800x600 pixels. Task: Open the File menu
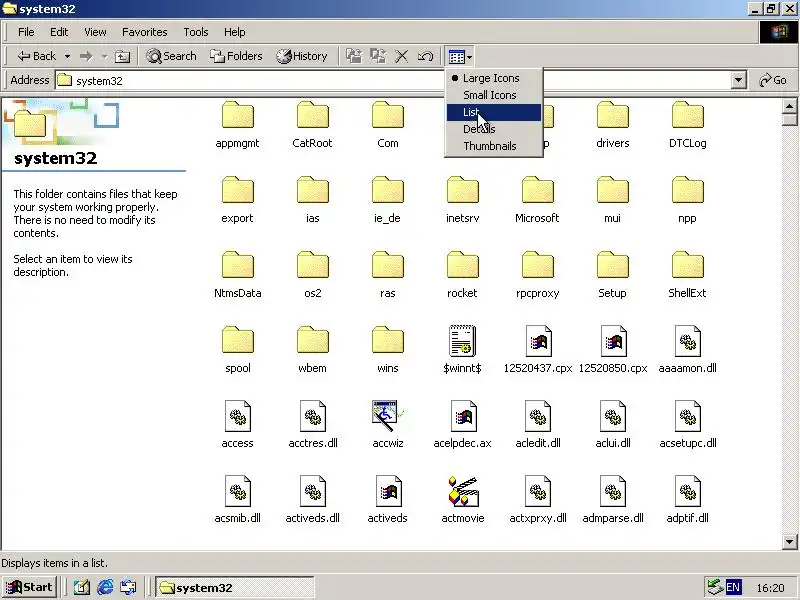coord(26,32)
